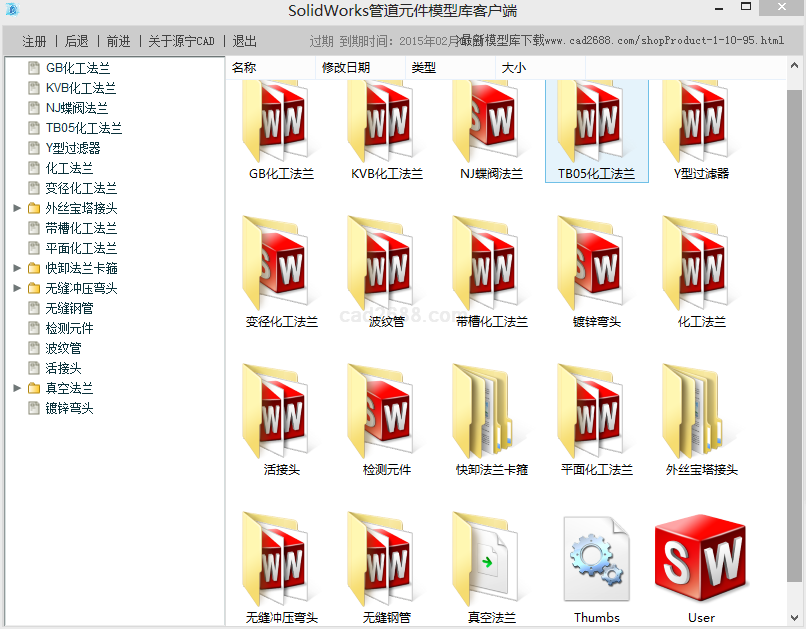Click the 注册 menu item
Image resolution: width=806 pixels, height=629 pixels.
click(x=34, y=41)
